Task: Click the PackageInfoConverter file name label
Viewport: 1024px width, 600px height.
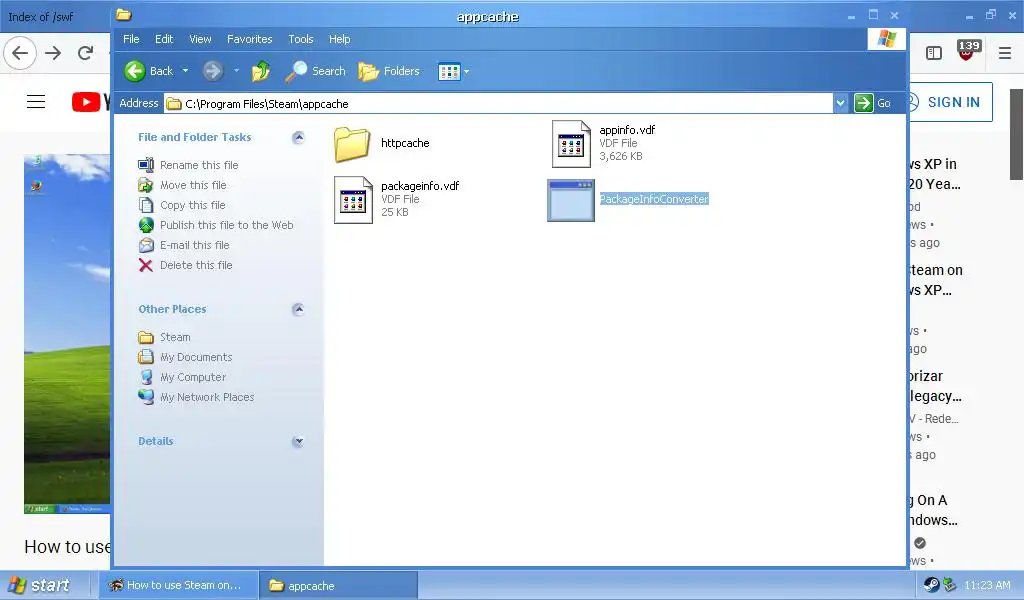Action: (x=654, y=199)
